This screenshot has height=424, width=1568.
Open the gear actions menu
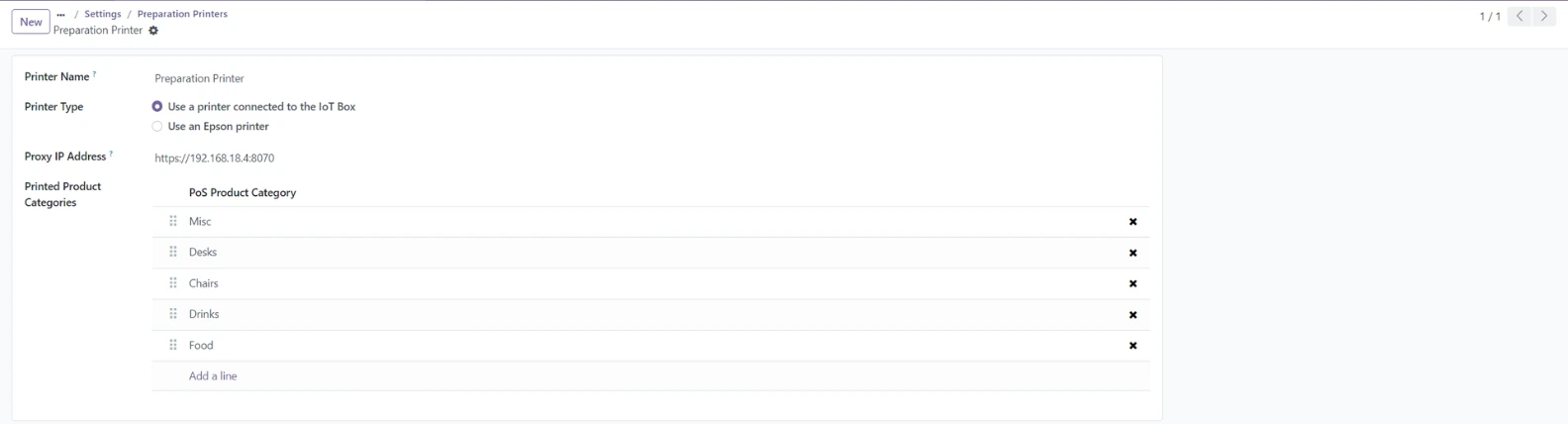coord(153,31)
